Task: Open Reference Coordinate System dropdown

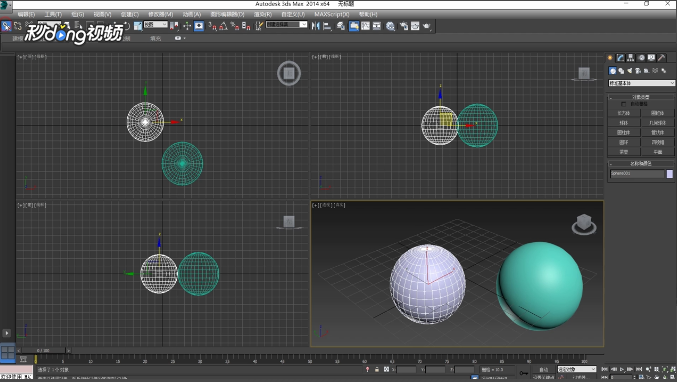Action: coord(155,25)
